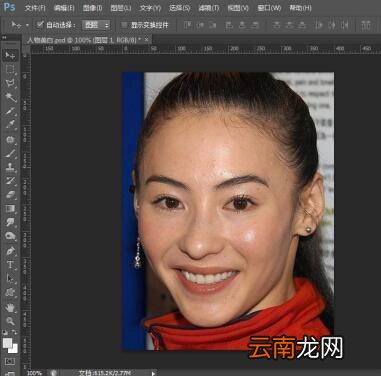The width and height of the screenshot is (381, 376).
Task: Select the Eraser tool
Action: point(10,195)
